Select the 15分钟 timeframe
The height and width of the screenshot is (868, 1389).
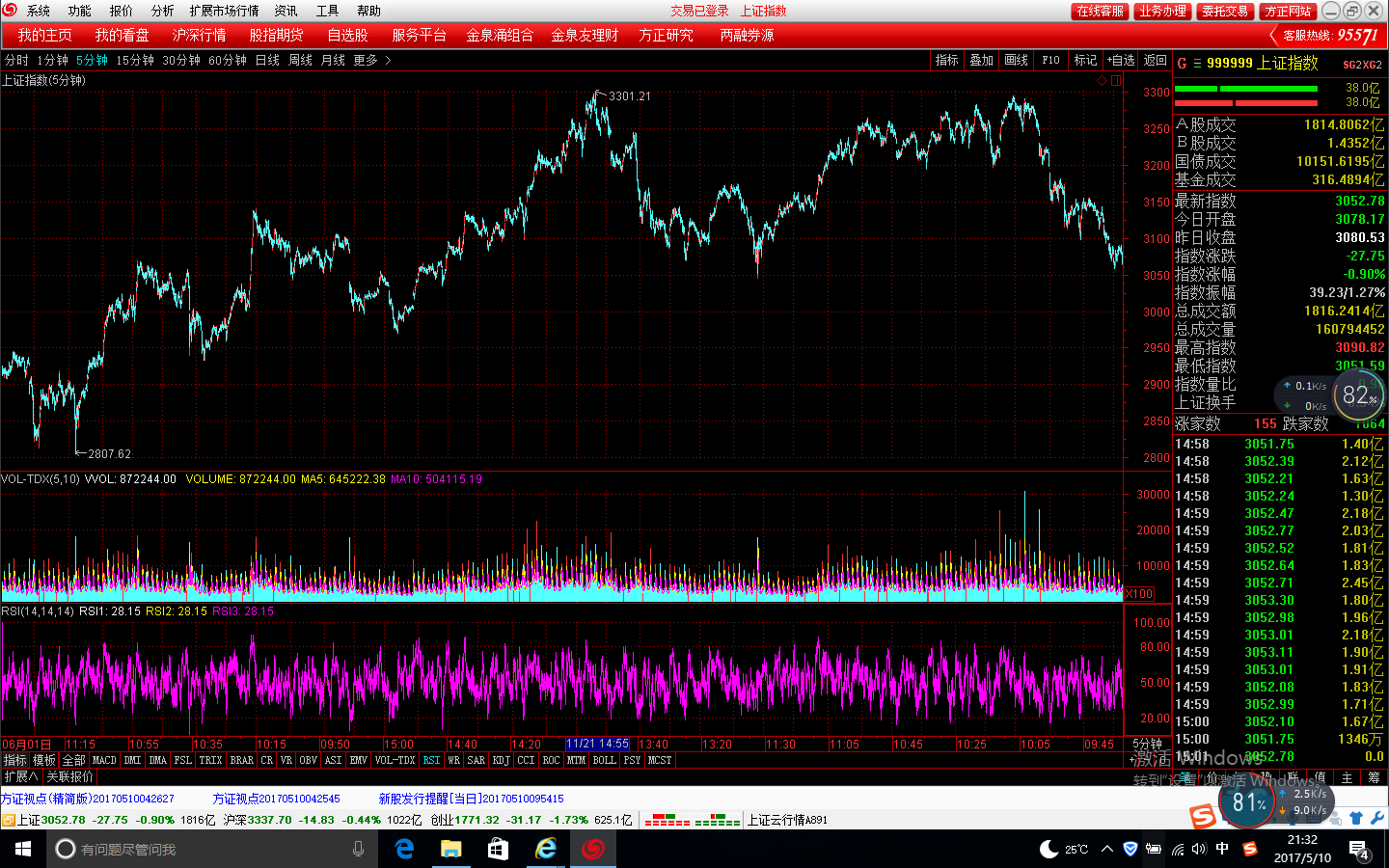(x=135, y=60)
